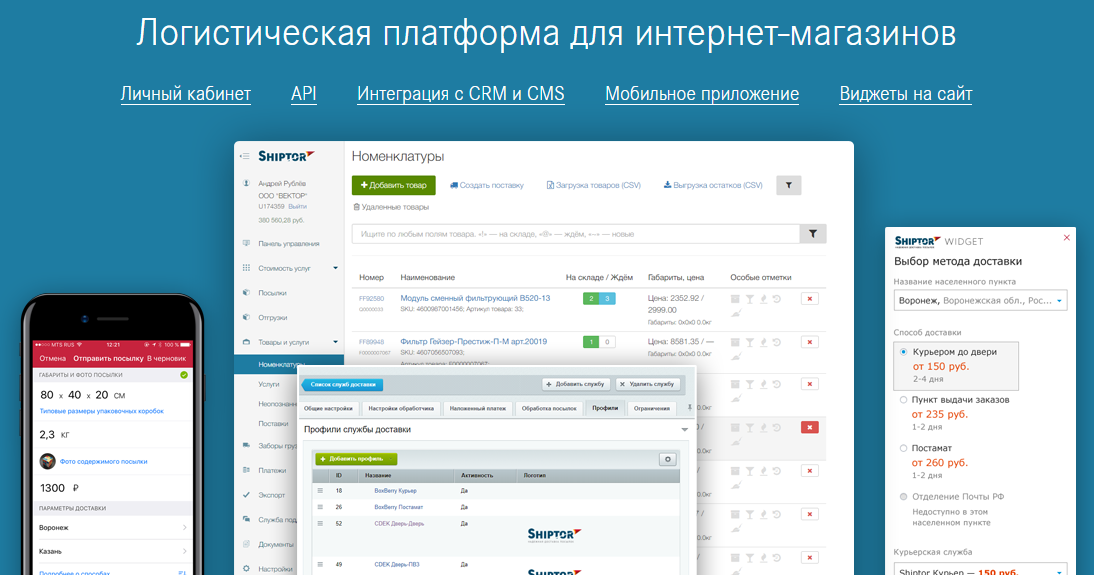Switch to Наложенный платеж tab

click(477, 409)
